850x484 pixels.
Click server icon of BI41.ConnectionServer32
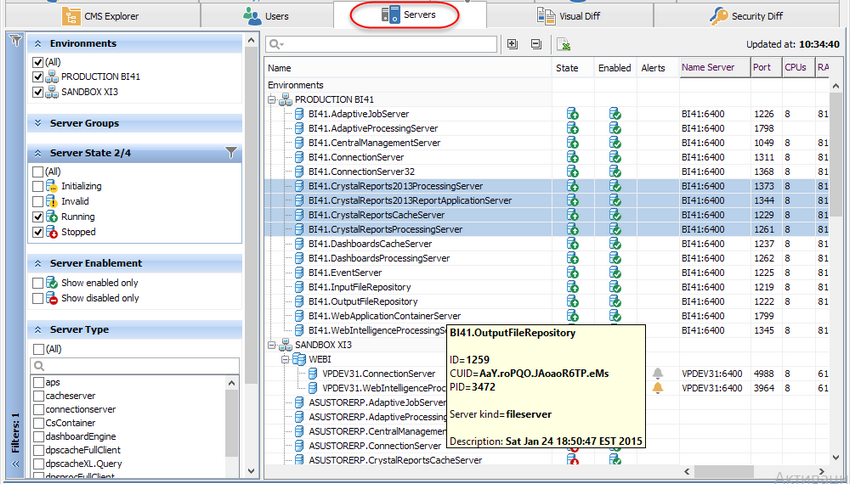click(299, 172)
